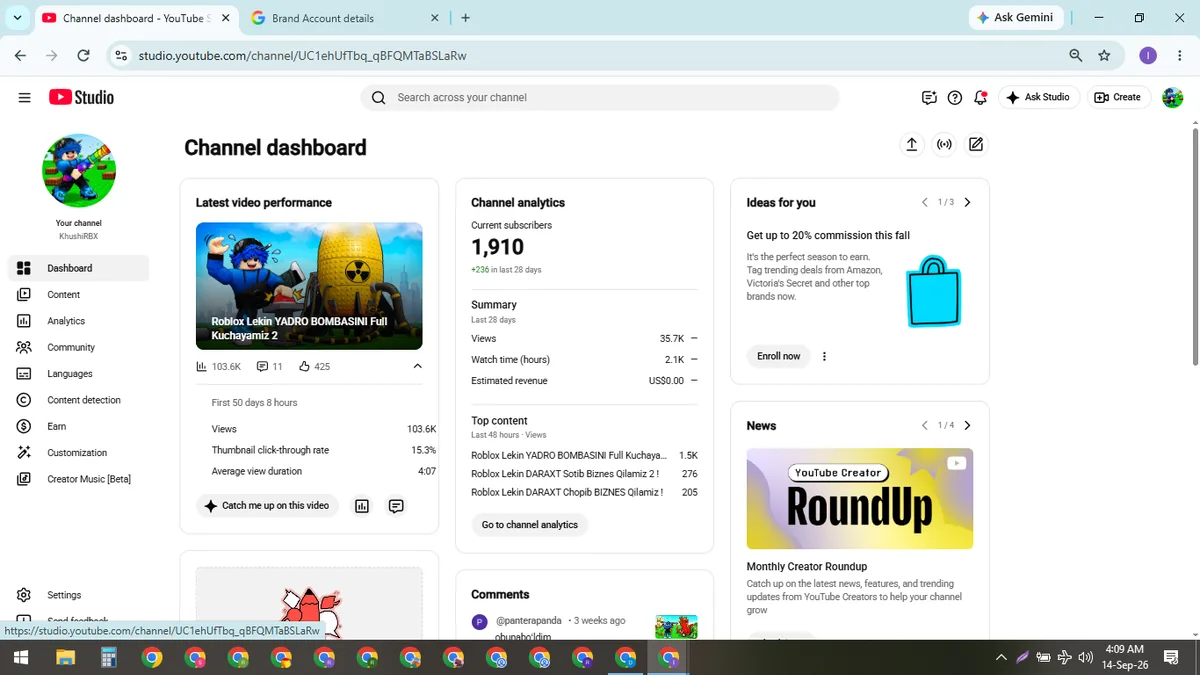Open Creator Music [Beta] in the sidebar
Screen dimensions: 1200x675
click(79, 479)
